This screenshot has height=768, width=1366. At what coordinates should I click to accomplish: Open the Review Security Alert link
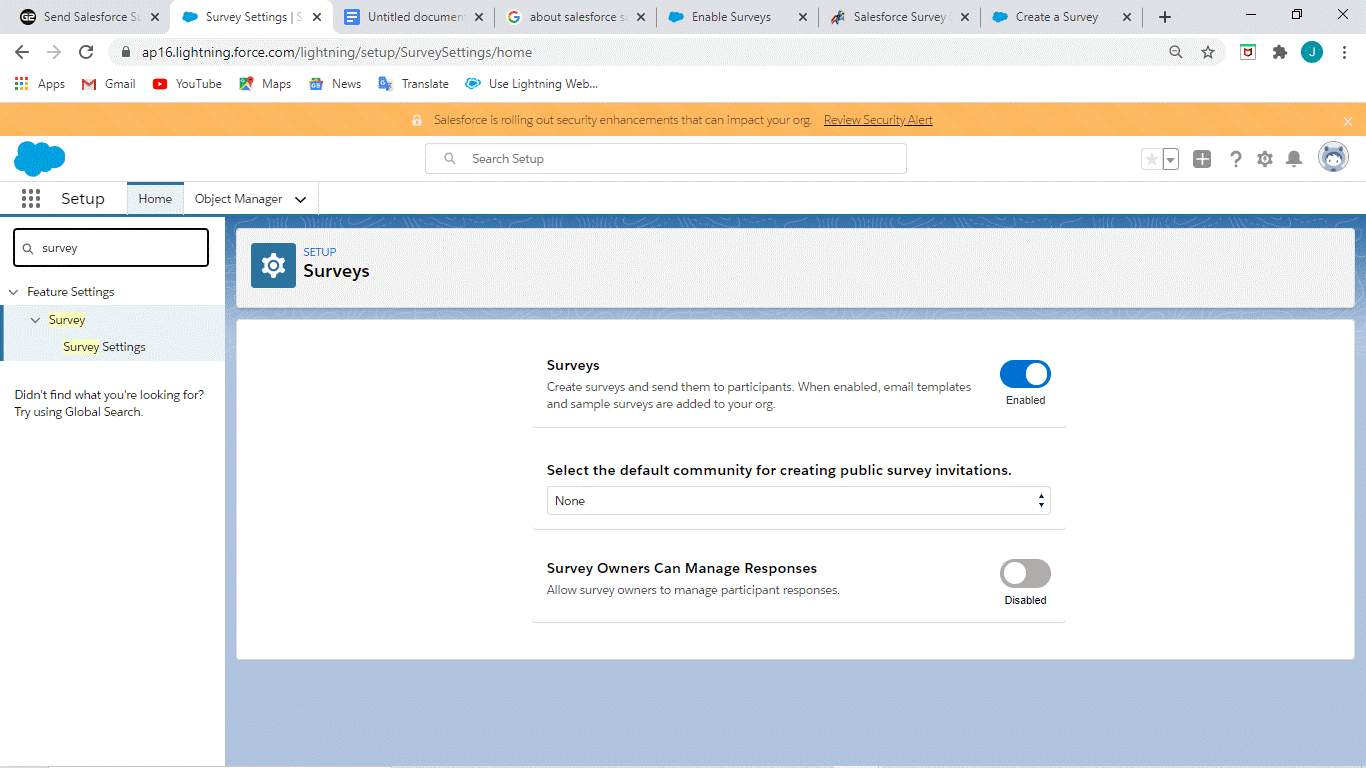click(x=877, y=119)
